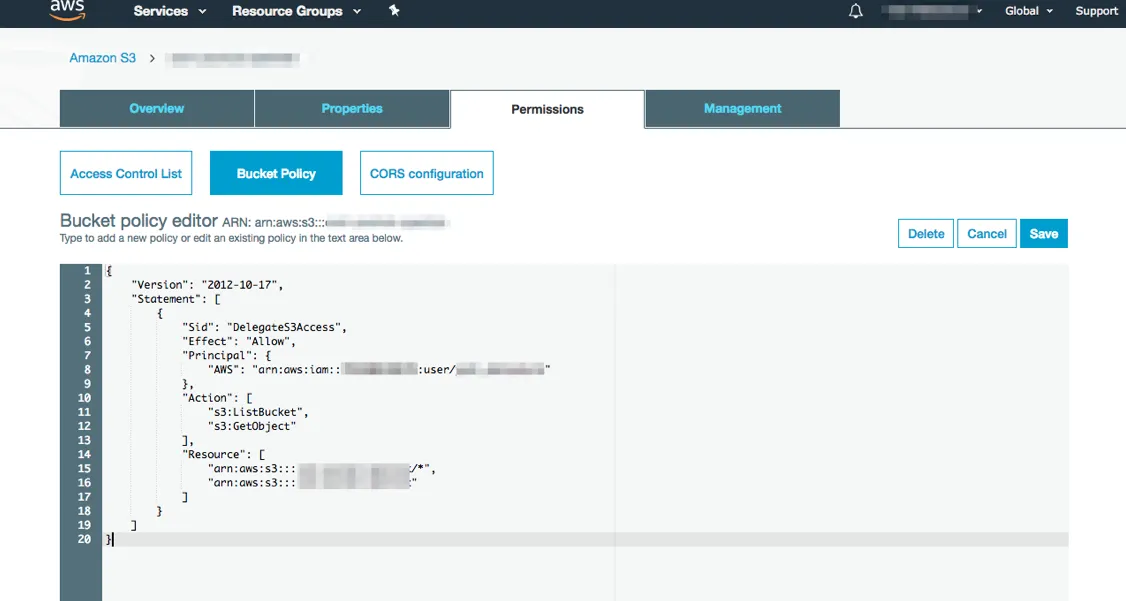Select the Permissions tab
The height and width of the screenshot is (601, 1126).
[x=547, y=109]
